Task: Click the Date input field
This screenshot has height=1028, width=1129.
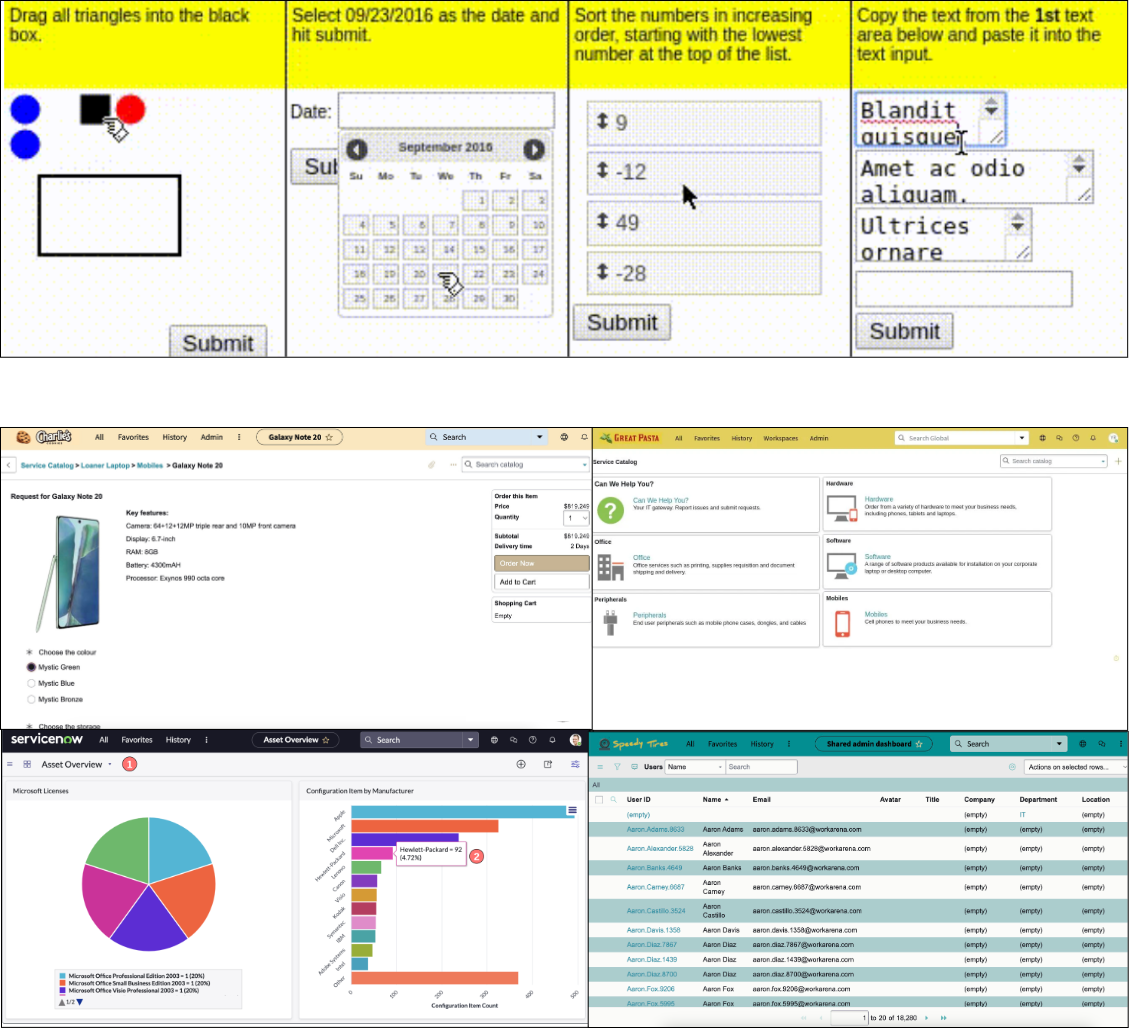Action: pyautogui.click(x=446, y=110)
